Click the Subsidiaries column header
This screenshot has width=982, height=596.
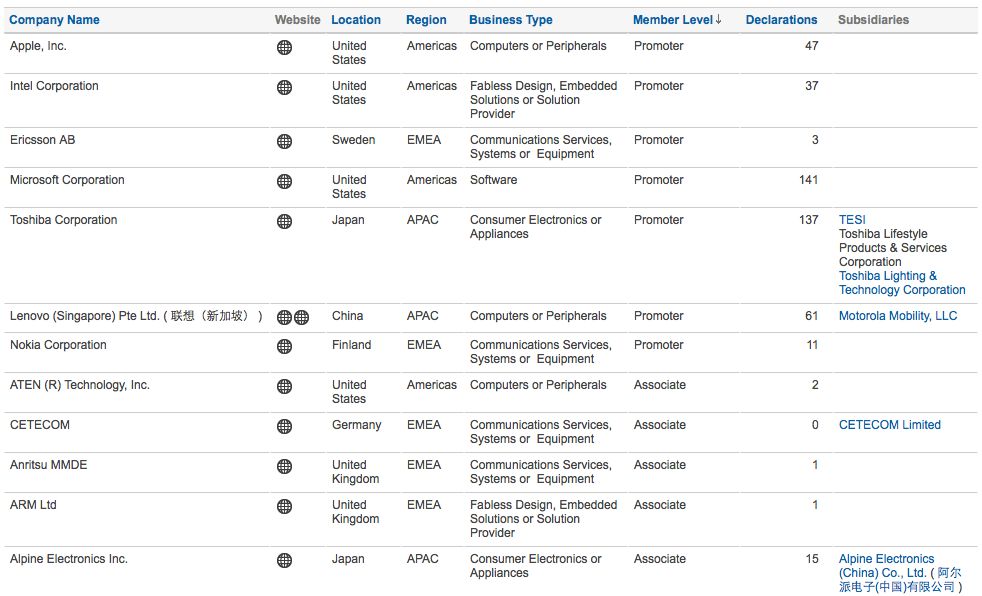coord(873,19)
